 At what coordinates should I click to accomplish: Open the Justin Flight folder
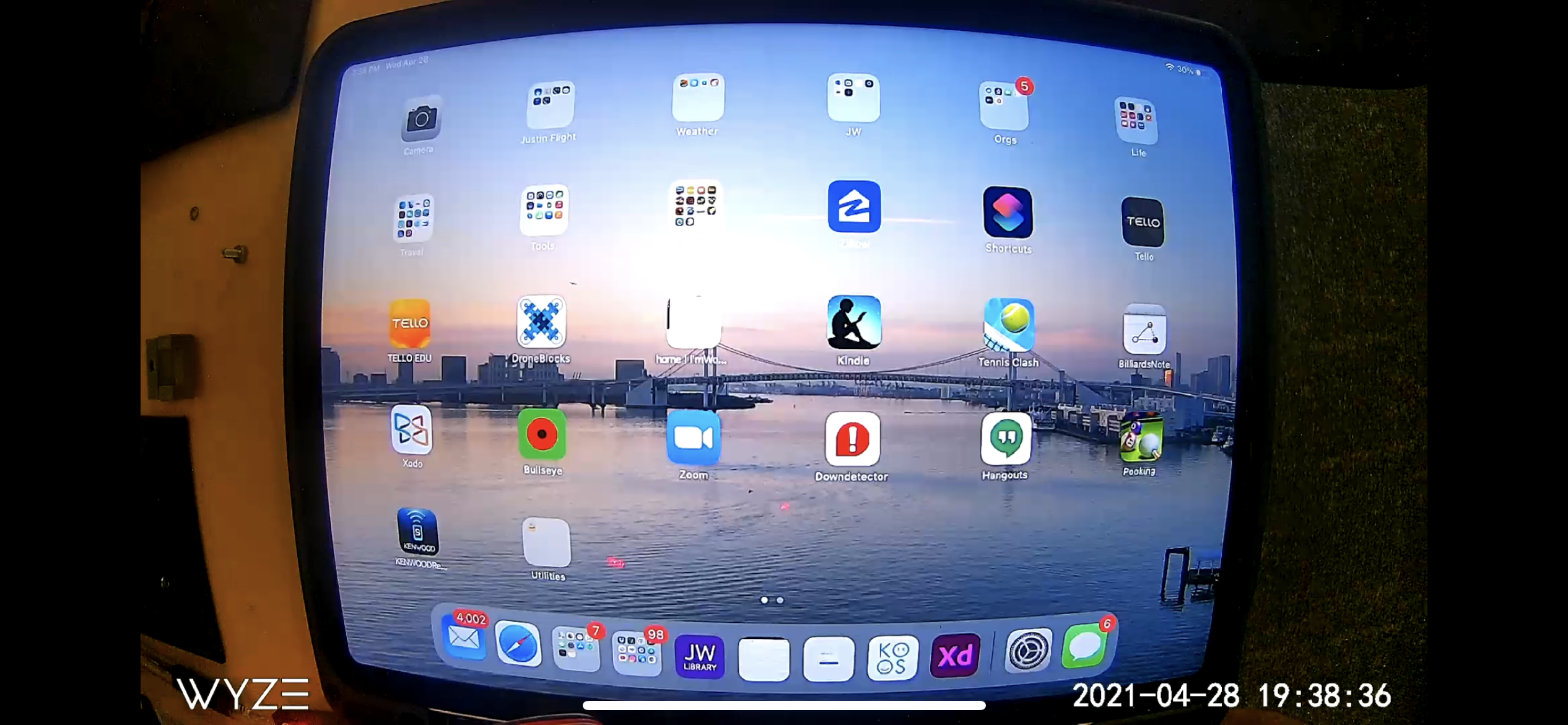(550, 104)
